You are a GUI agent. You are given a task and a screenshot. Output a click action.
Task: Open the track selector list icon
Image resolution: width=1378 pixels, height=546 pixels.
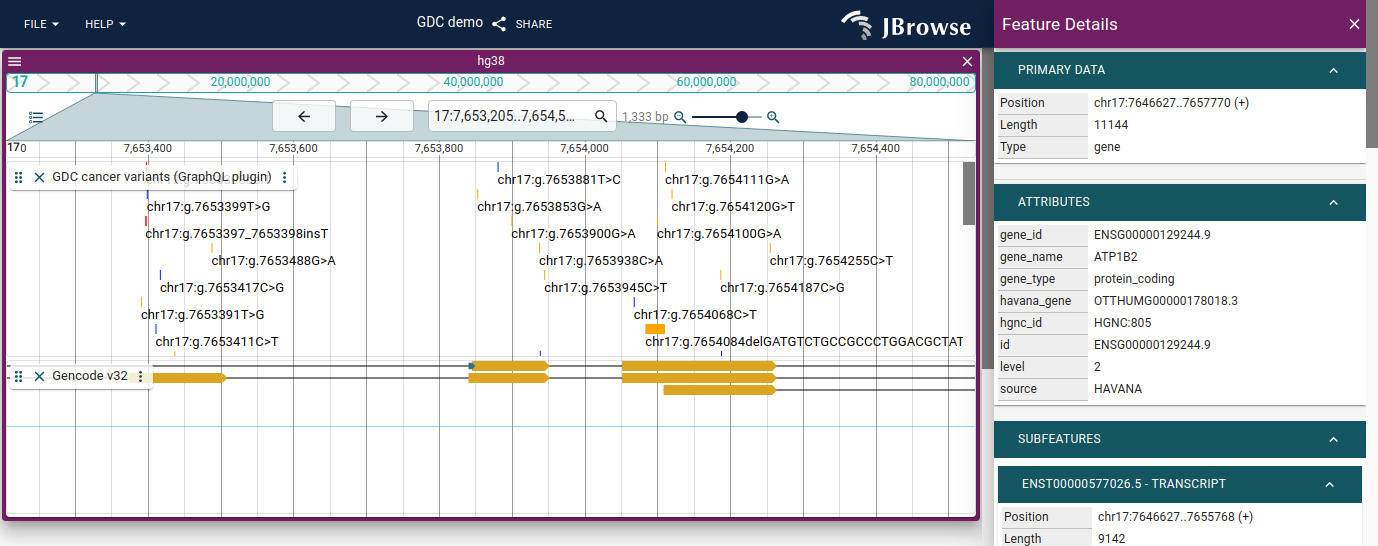pyautogui.click(x=36, y=117)
